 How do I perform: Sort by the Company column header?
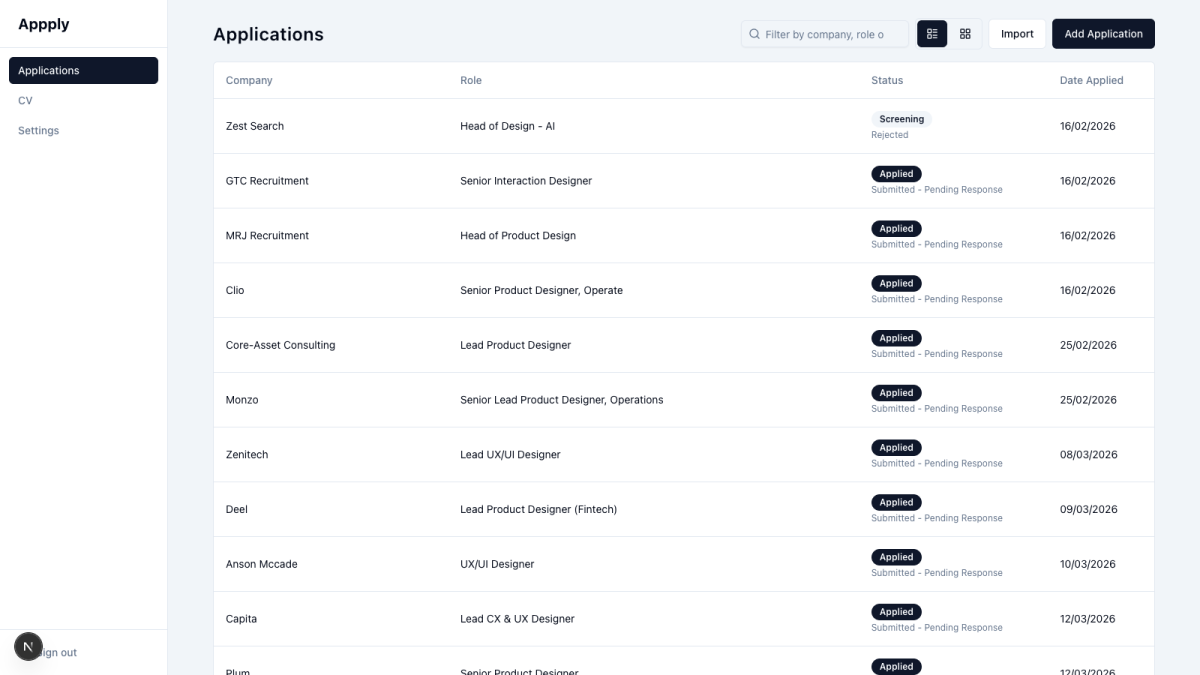(249, 80)
